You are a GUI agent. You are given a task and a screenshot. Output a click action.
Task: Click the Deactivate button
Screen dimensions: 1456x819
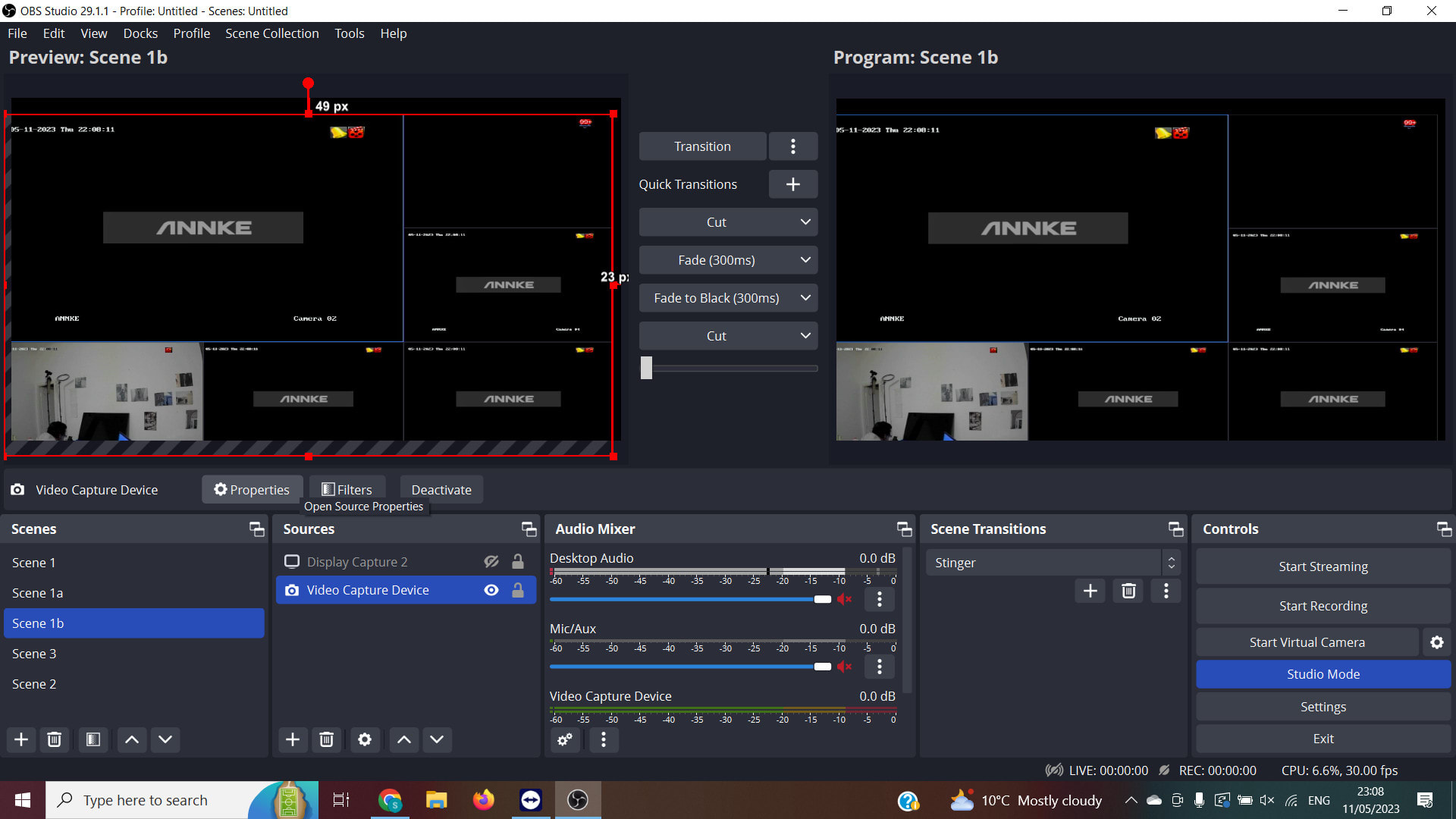click(441, 490)
